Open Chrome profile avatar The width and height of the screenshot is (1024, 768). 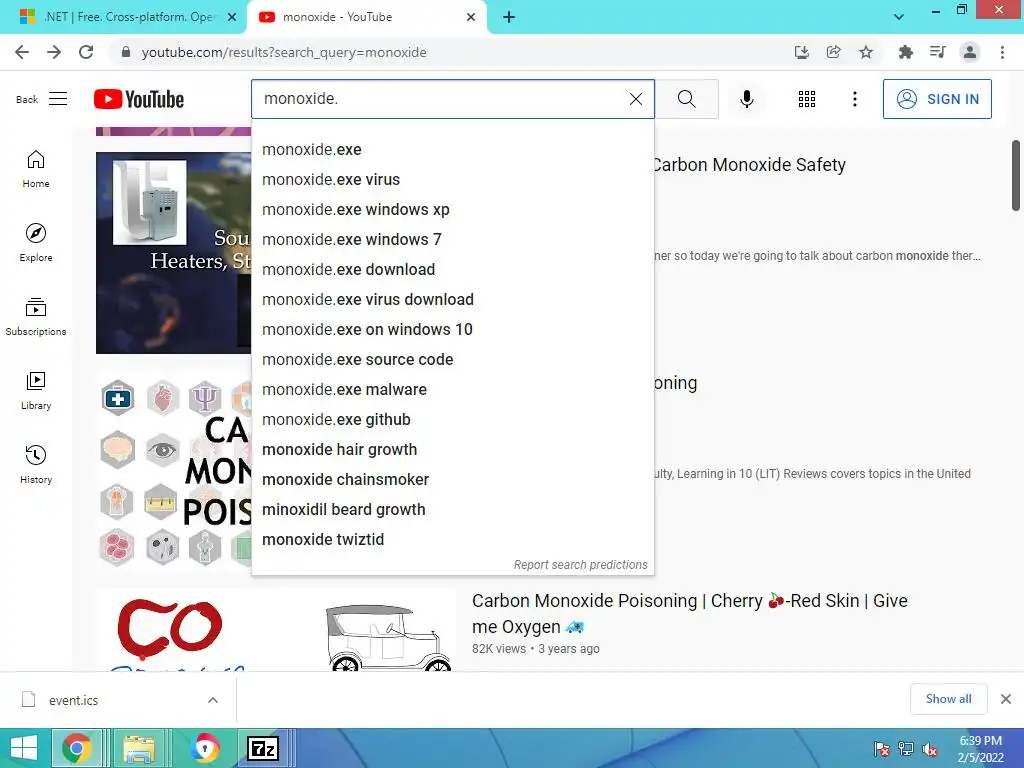pyautogui.click(x=970, y=52)
